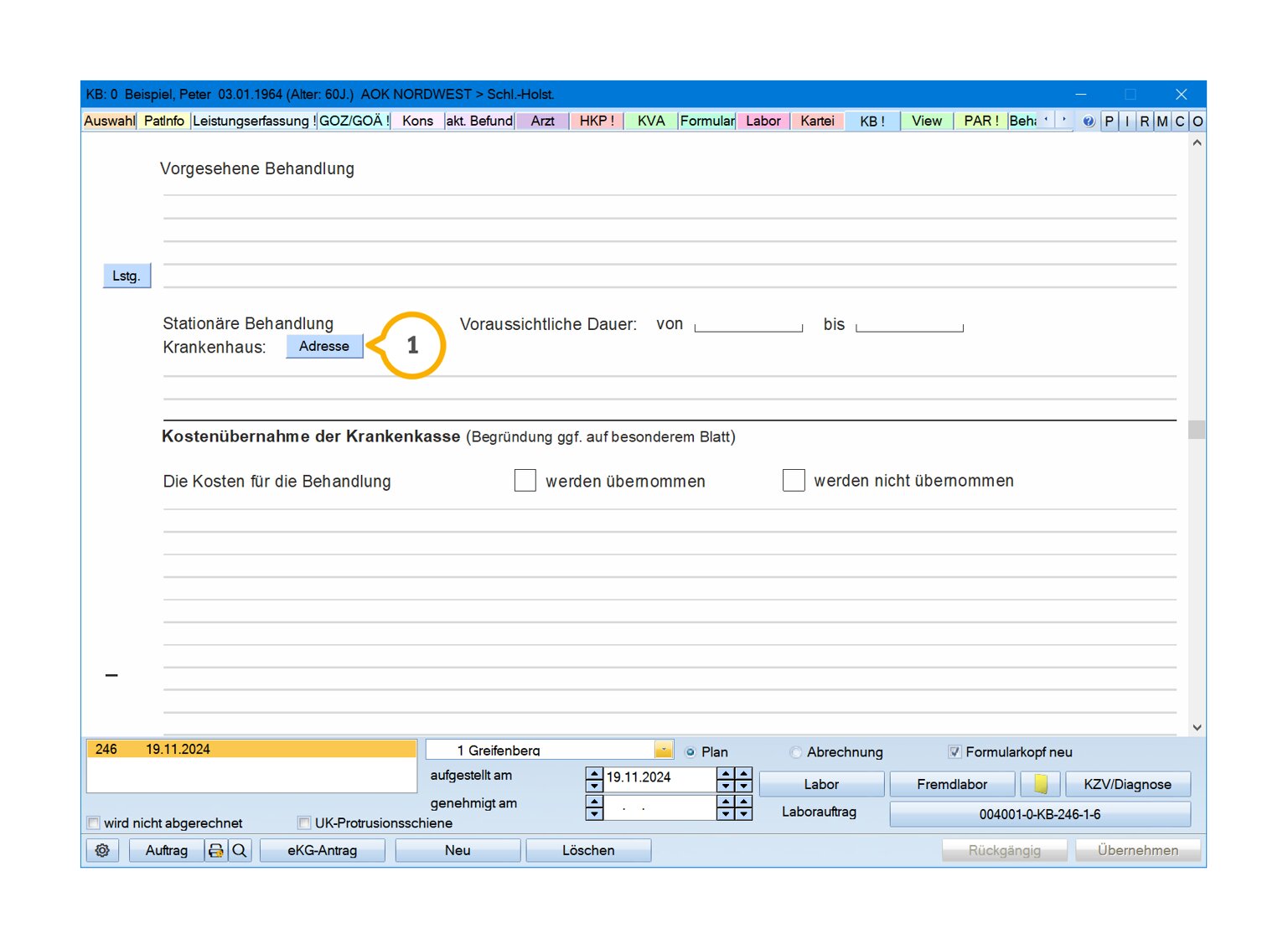Uncheck 'Formularkopf neu'
Viewport: 1288px width, 949px height.
coord(954,751)
